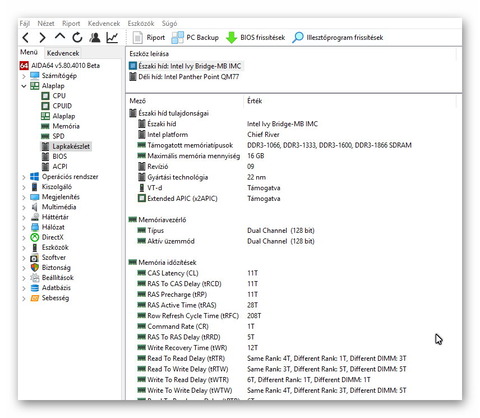Select Déli híd: Intel Panther Point QM77
The image size is (480, 418).
click(184, 77)
